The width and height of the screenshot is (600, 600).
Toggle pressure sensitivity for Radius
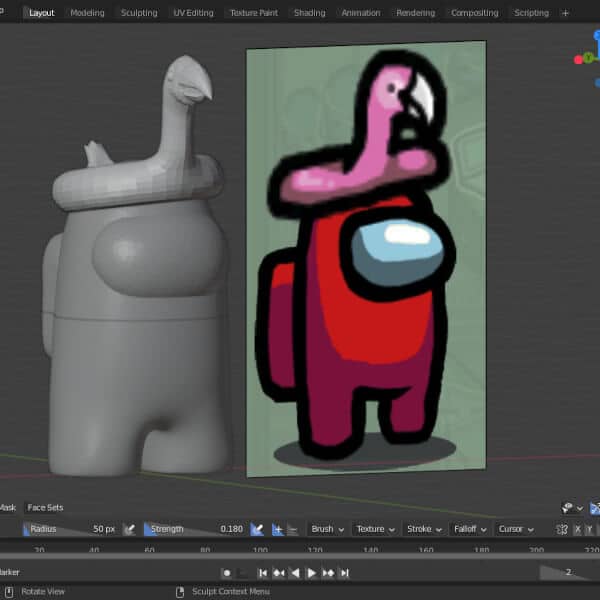pos(129,530)
